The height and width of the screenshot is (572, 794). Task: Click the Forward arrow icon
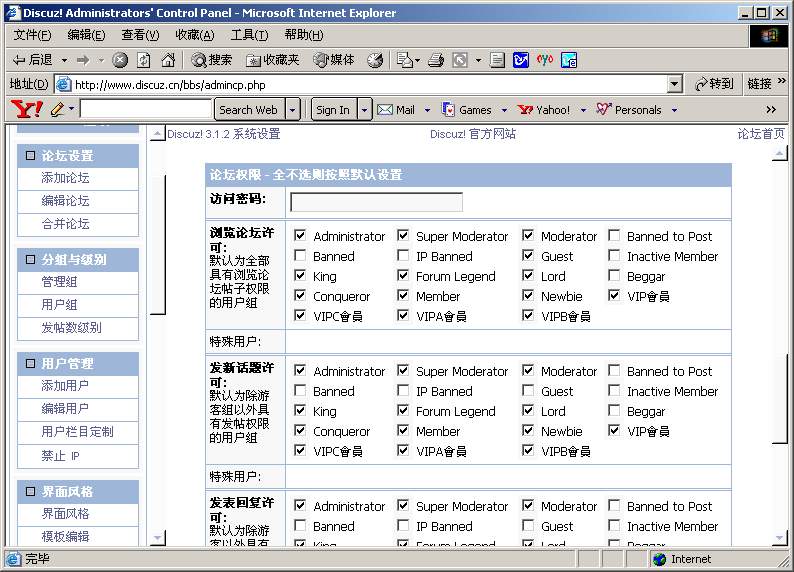click(83, 60)
